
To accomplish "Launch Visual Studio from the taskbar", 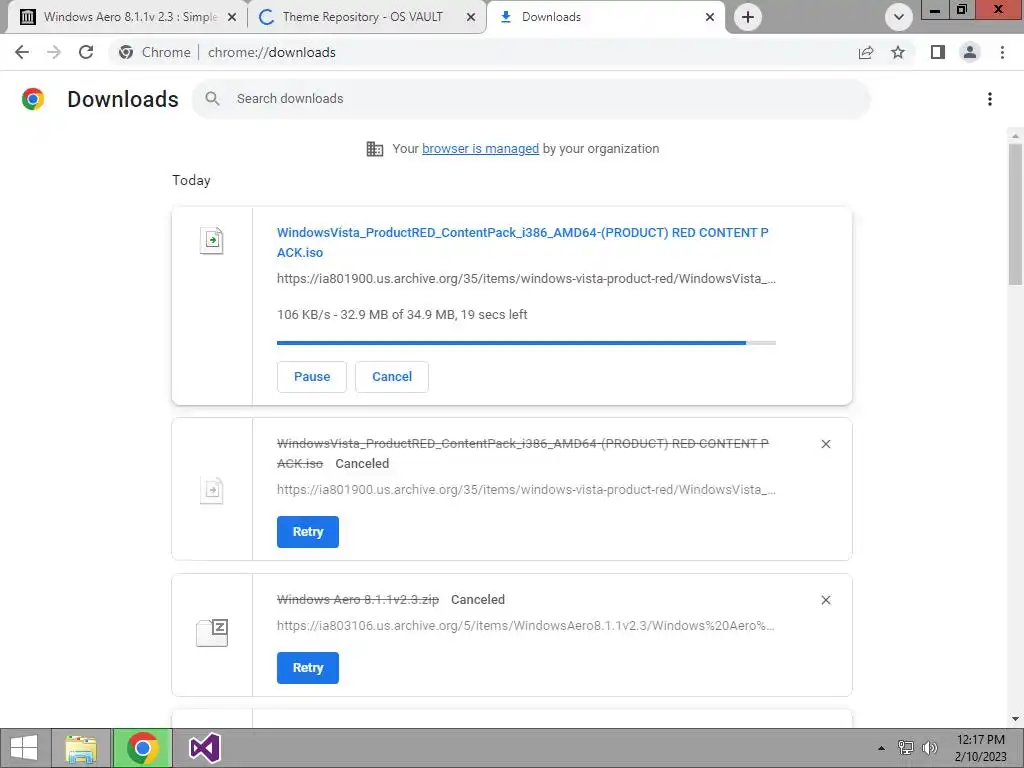I will 204,748.
